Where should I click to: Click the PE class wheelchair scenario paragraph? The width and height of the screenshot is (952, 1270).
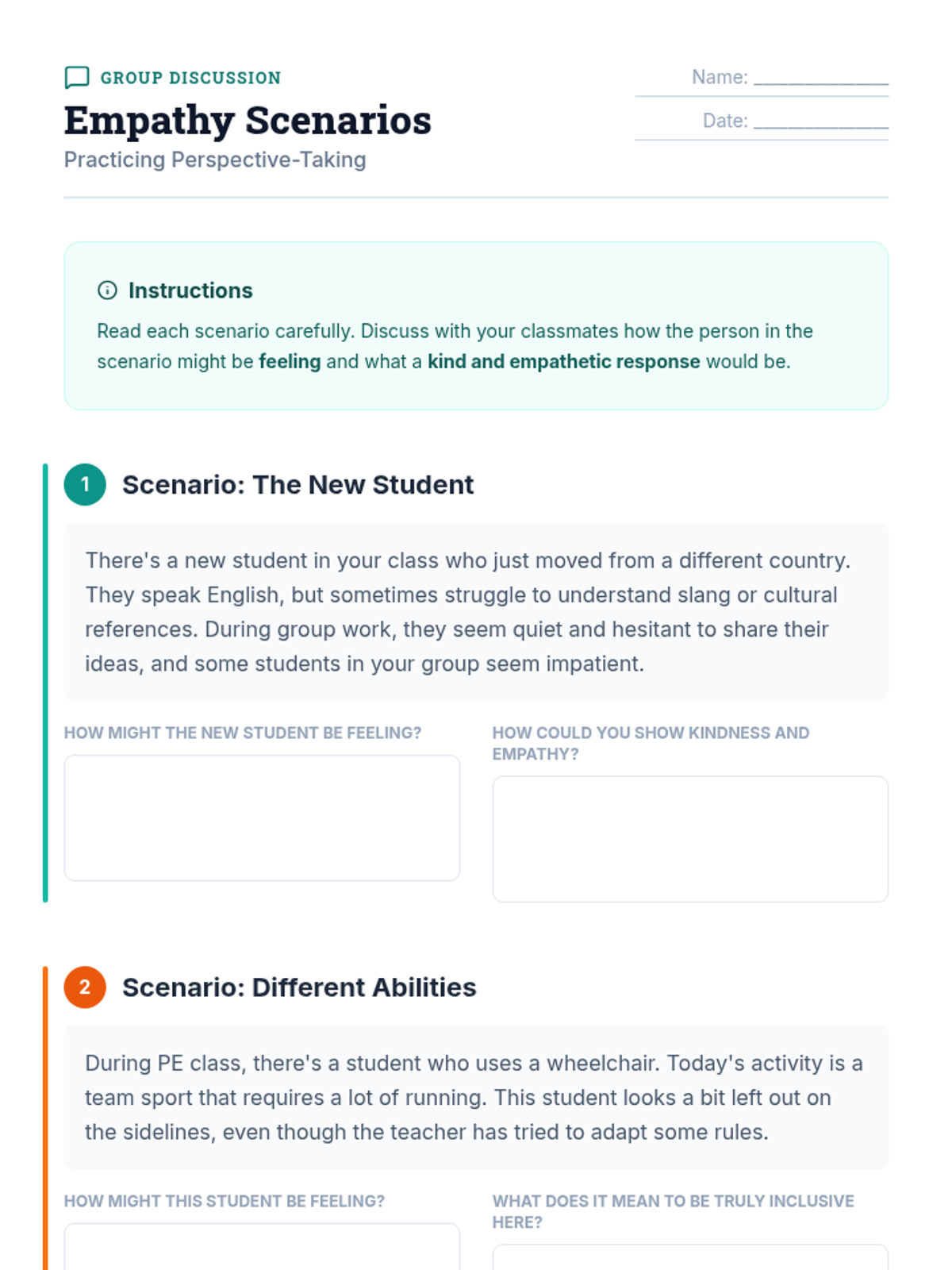click(x=474, y=1098)
